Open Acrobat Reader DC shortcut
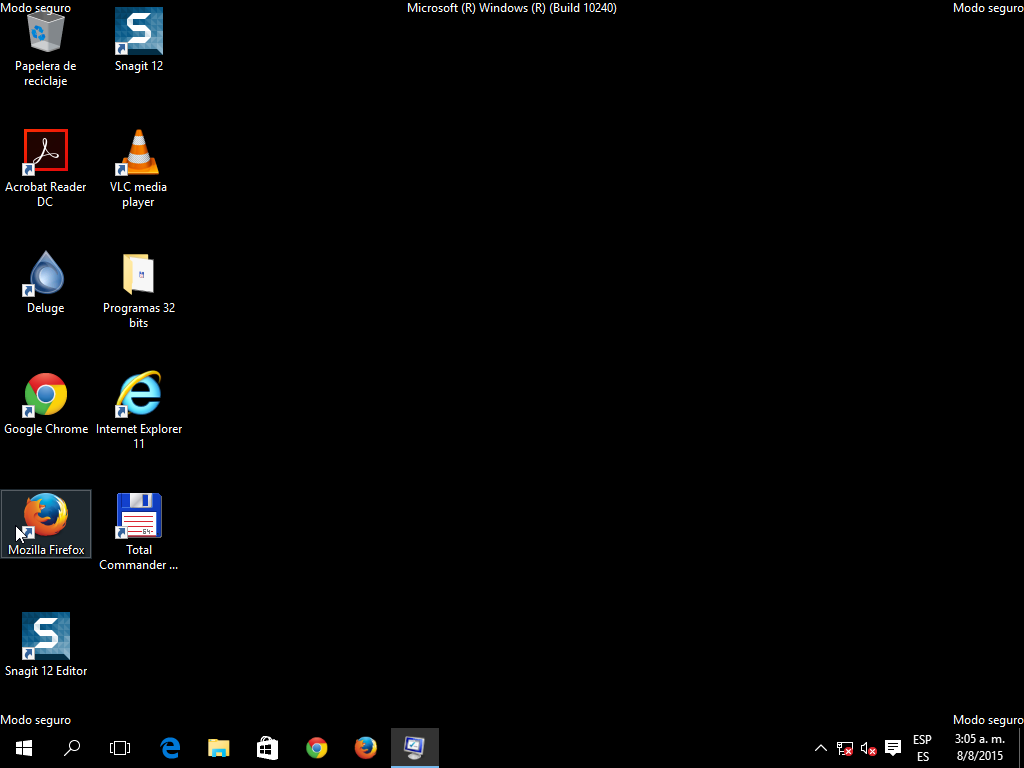This screenshot has width=1024, height=768. click(x=46, y=168)
